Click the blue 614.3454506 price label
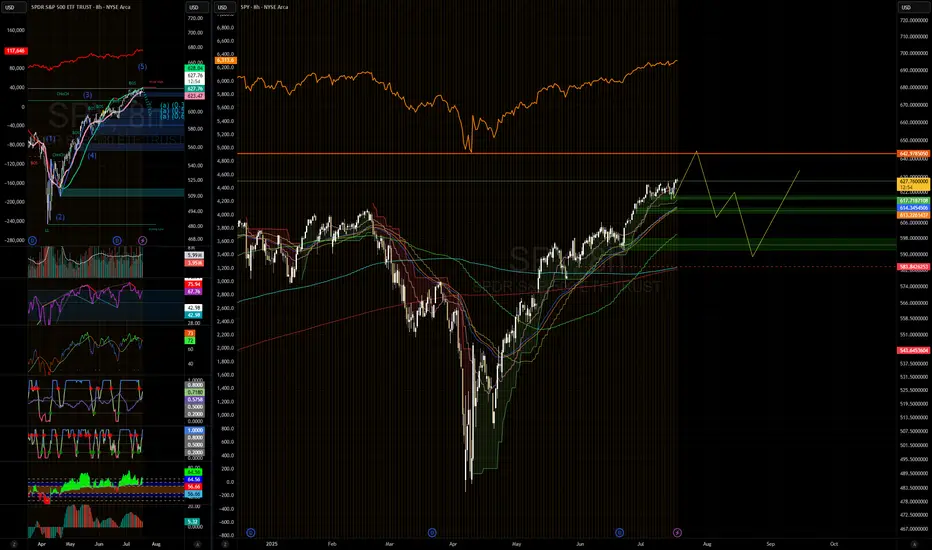 tap(914, 208)
